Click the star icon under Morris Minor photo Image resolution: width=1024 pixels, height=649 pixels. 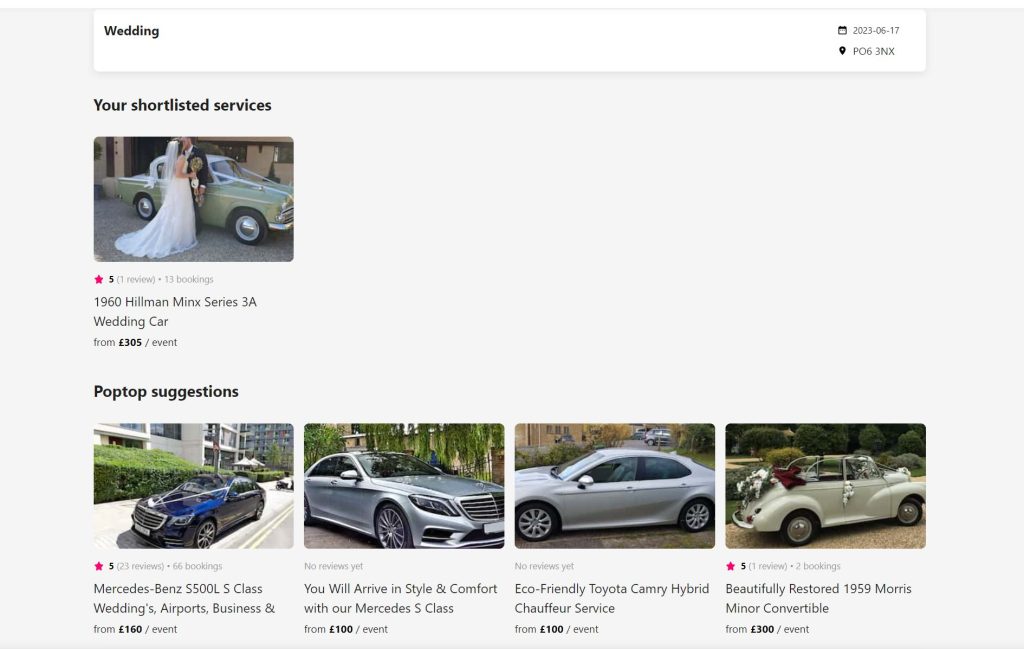pyautogui.click(x=731, y=567)
